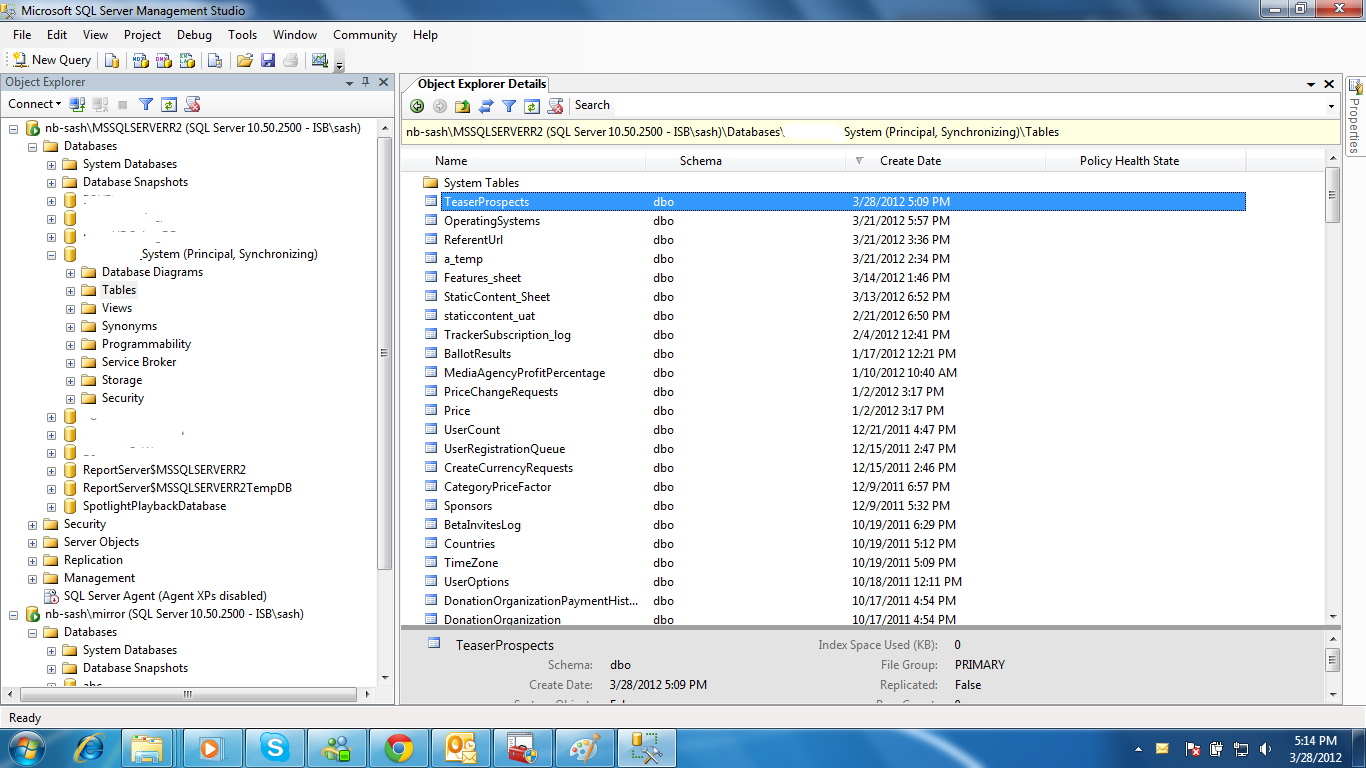This screenshot has width=1366, height=768.
Task: Open the Project menu
Action: [x=142, y=35]
